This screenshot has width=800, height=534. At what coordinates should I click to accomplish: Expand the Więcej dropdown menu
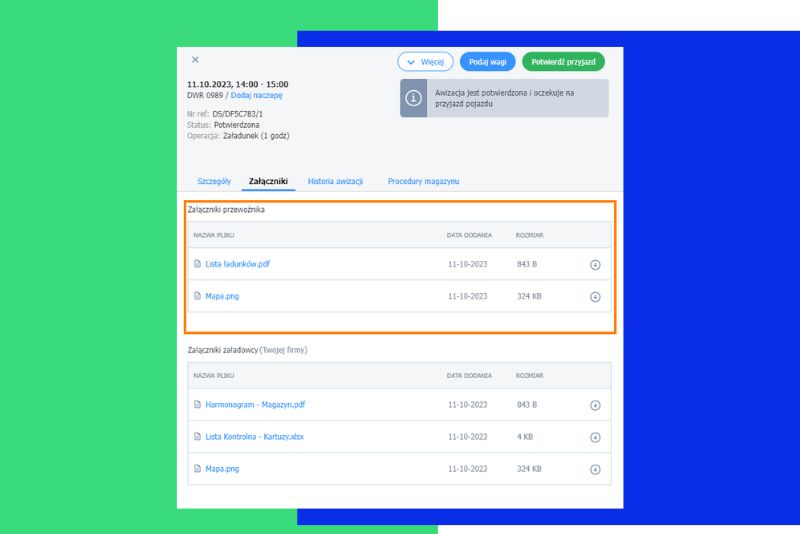coord(425,62)
